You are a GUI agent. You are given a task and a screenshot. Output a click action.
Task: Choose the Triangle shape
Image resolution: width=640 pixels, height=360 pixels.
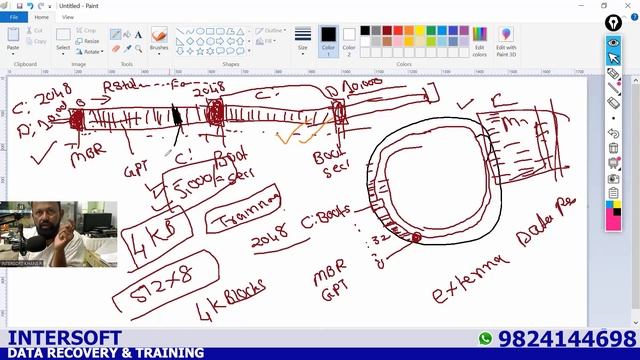240,31
